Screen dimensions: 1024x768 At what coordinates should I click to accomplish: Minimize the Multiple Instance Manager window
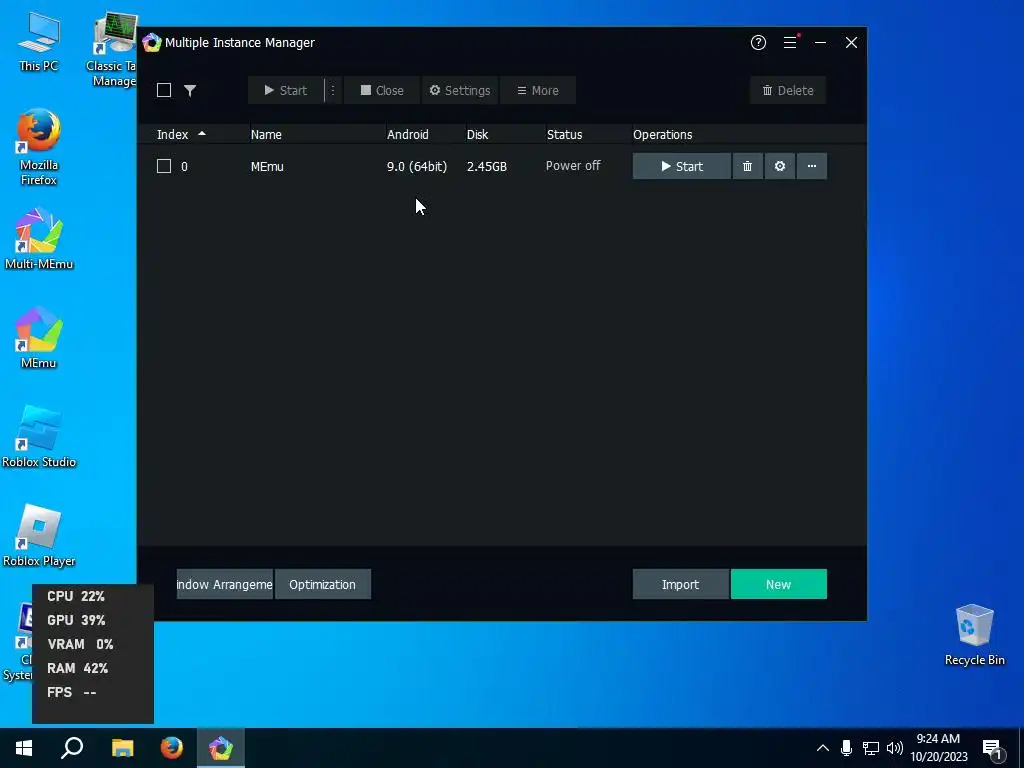820,42
